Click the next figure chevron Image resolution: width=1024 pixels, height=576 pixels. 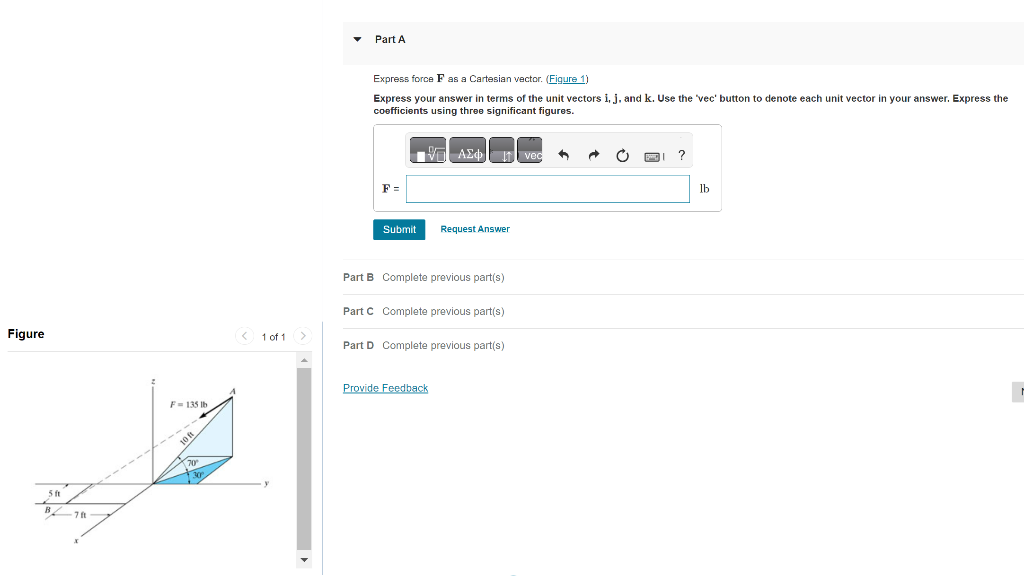pyautogui.click(x=303, y=336)
